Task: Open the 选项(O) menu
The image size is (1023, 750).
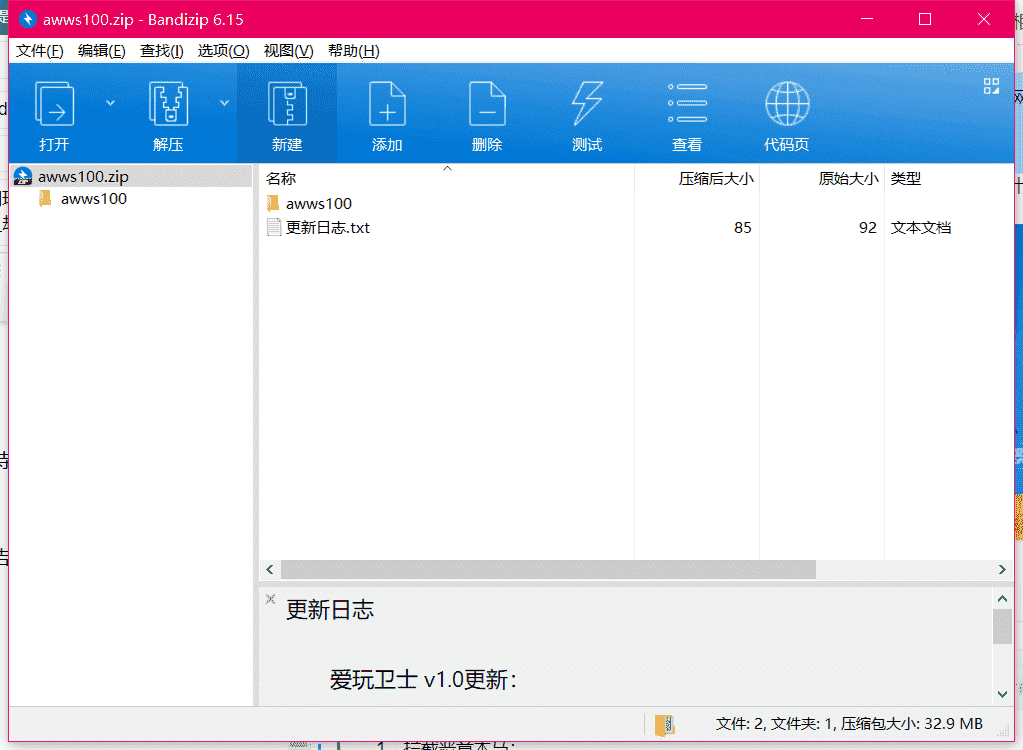Action: tap(223, 51)
